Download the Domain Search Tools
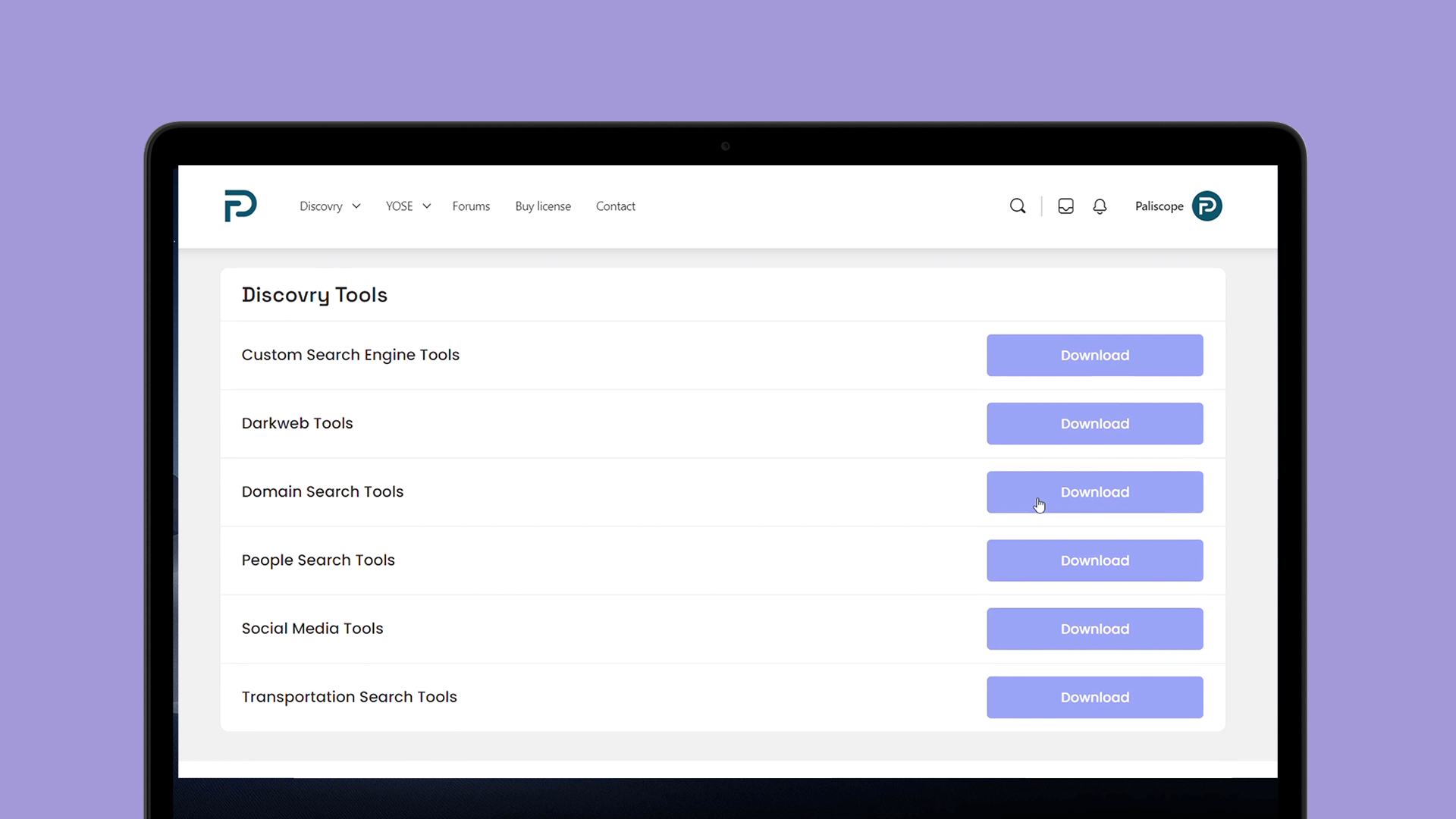Viewport: 1456px width, 819px height. 1094,492
